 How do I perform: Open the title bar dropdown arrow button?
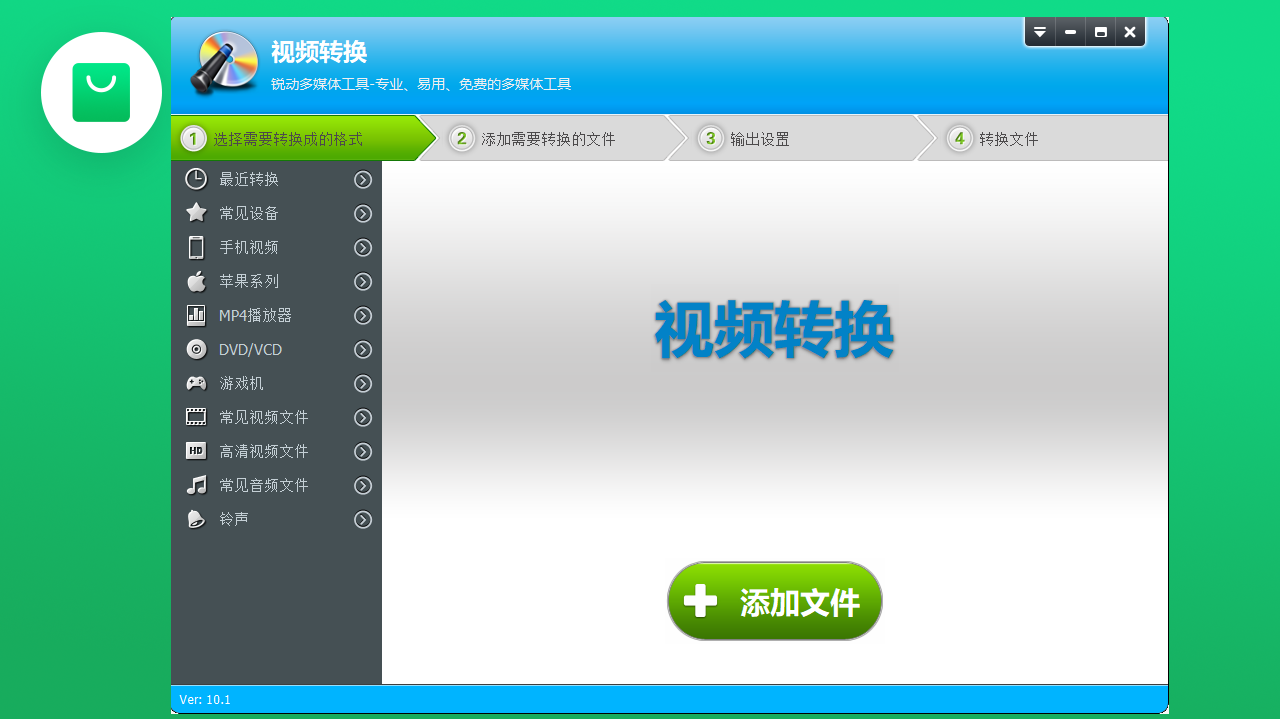point(1040,31)
